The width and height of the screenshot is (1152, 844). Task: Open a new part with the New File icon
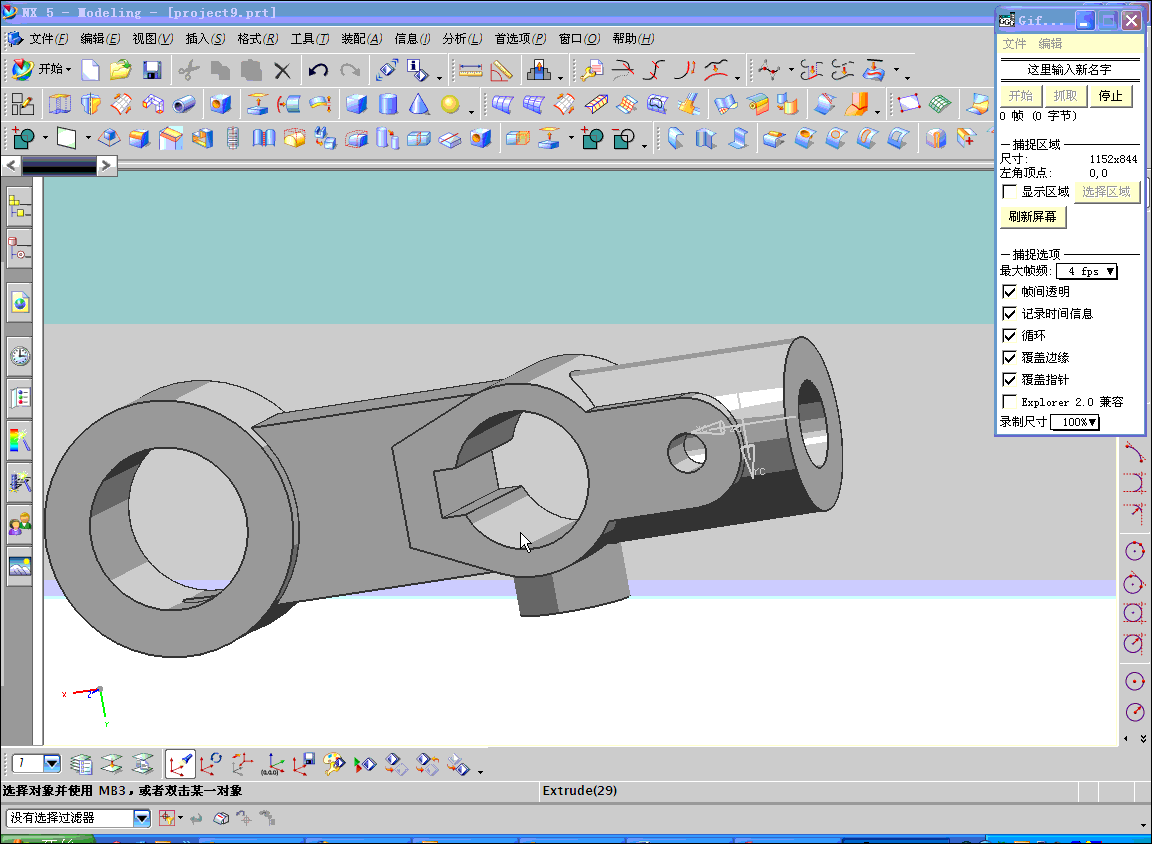[x=91, y=70]
